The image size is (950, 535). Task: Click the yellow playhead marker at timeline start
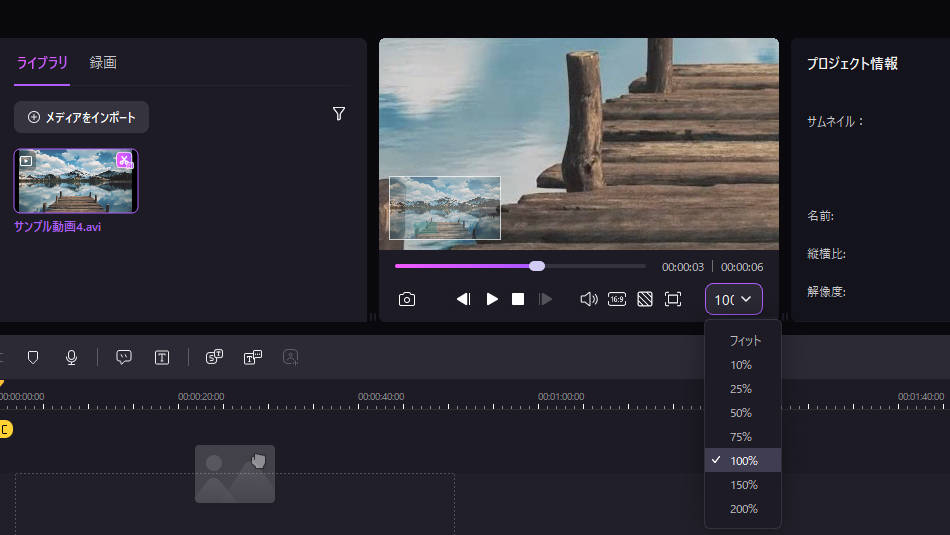coord(2,384)
